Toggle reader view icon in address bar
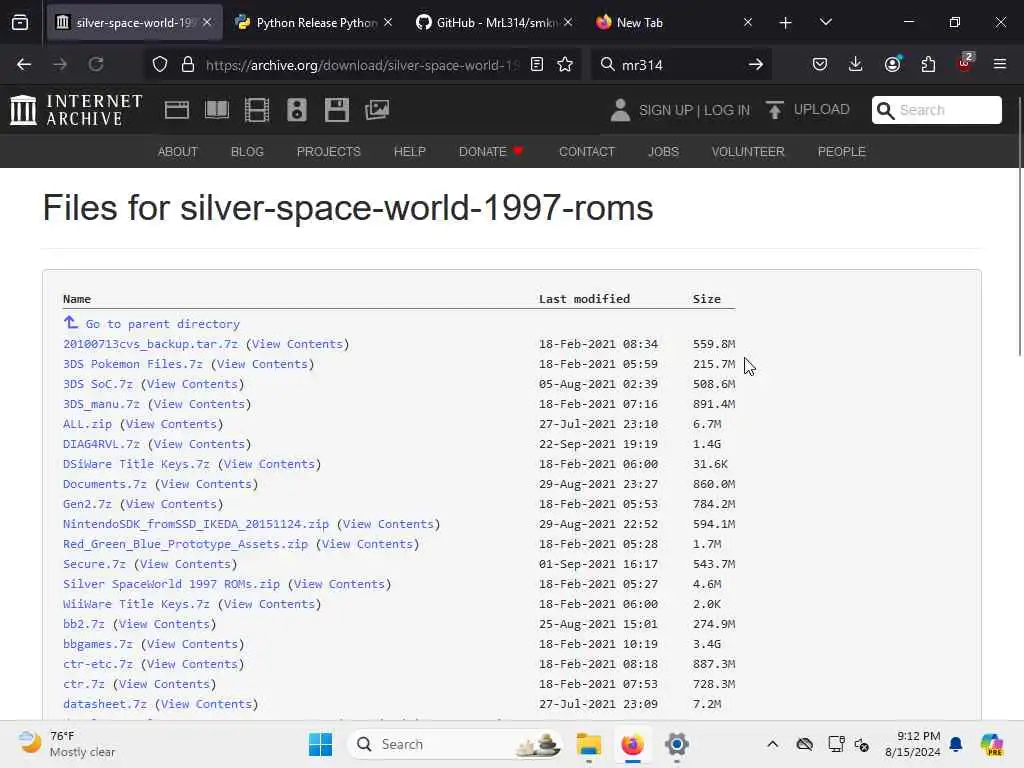The image size is (1024, 768). click(537, 65)
